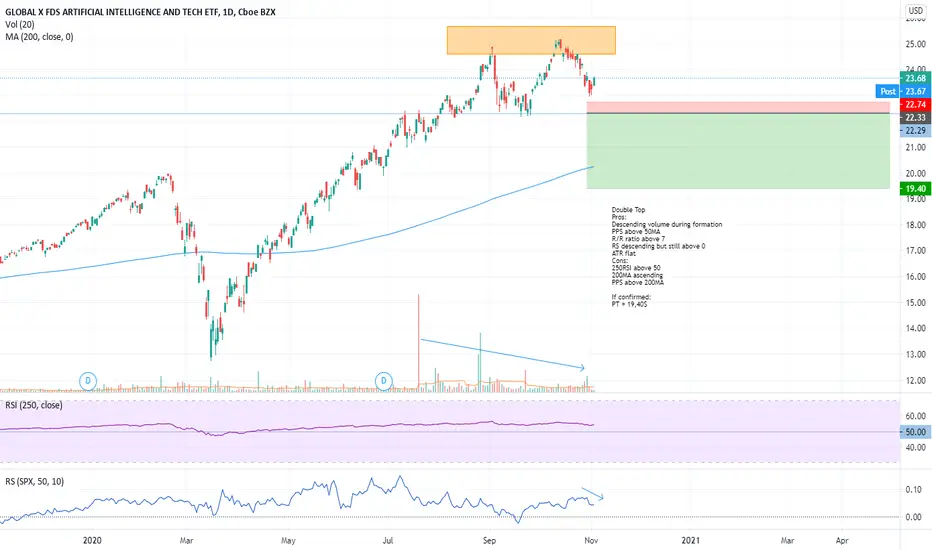Click the 20.00 price axis label
The image size is (932, 550).
[x=915, y=174]
